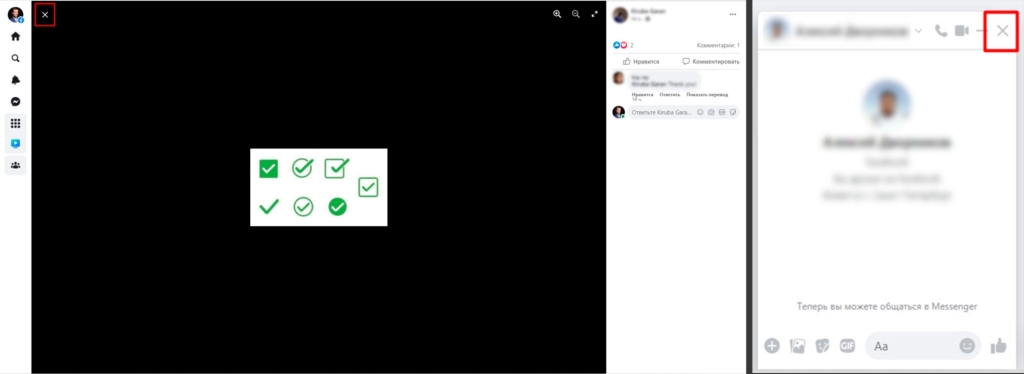Viewport: 1024px width, 374px height.
Task: Click contact avatar in chat header
Action: [x=776, y=30]
